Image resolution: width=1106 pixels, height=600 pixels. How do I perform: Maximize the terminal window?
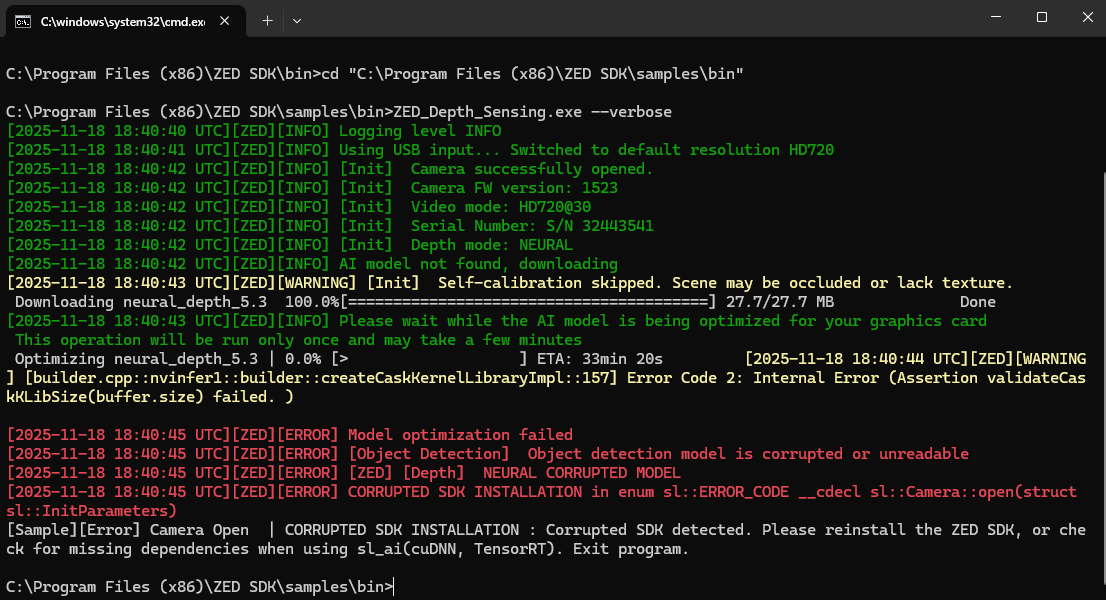coord(1042,17)
